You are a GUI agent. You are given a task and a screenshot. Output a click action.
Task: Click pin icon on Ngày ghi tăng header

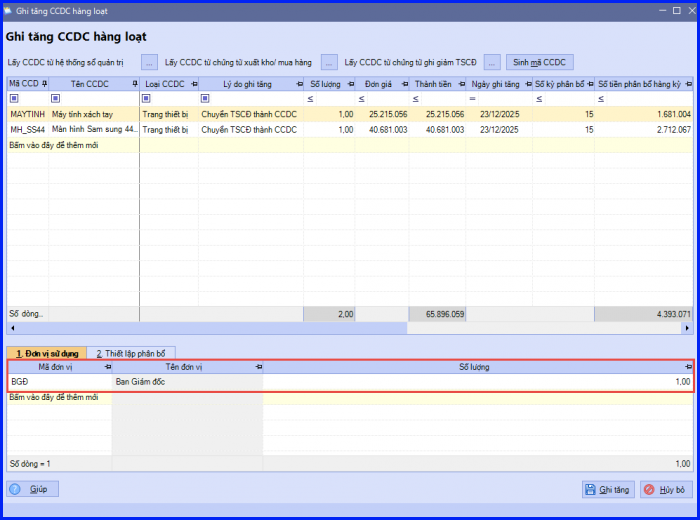click(x=526, y=83)
